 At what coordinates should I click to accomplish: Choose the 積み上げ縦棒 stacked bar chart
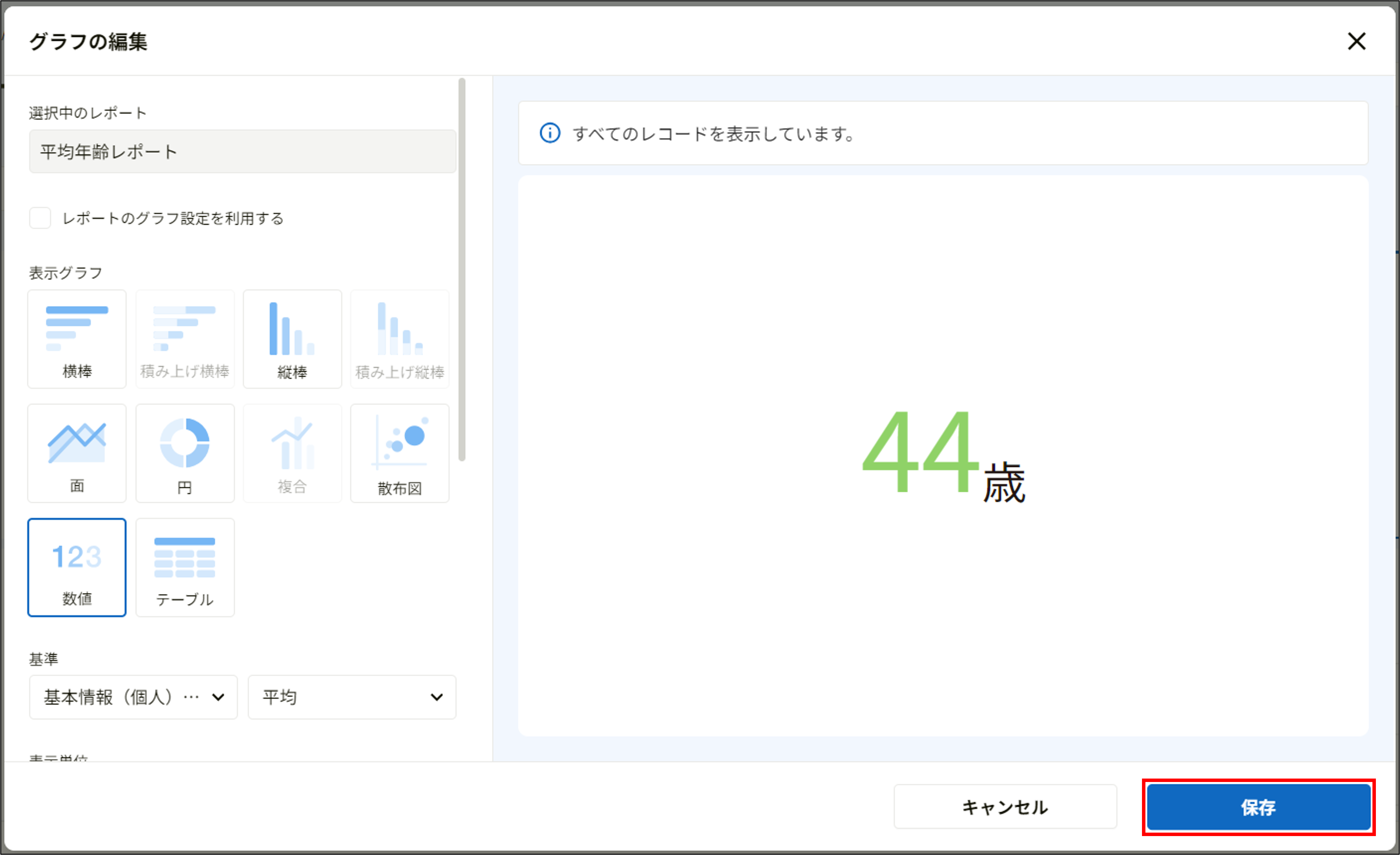tap(399, 338)
